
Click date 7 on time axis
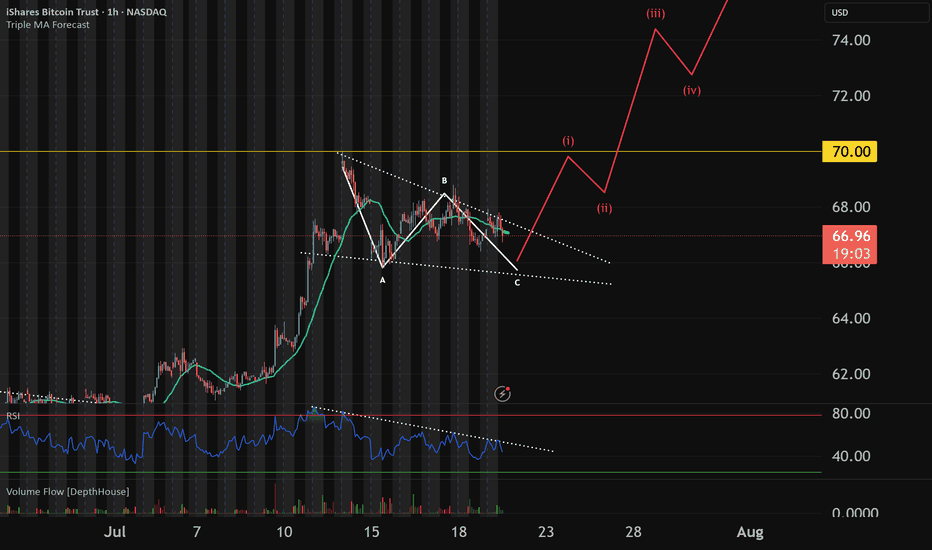[x=197, y=532]
